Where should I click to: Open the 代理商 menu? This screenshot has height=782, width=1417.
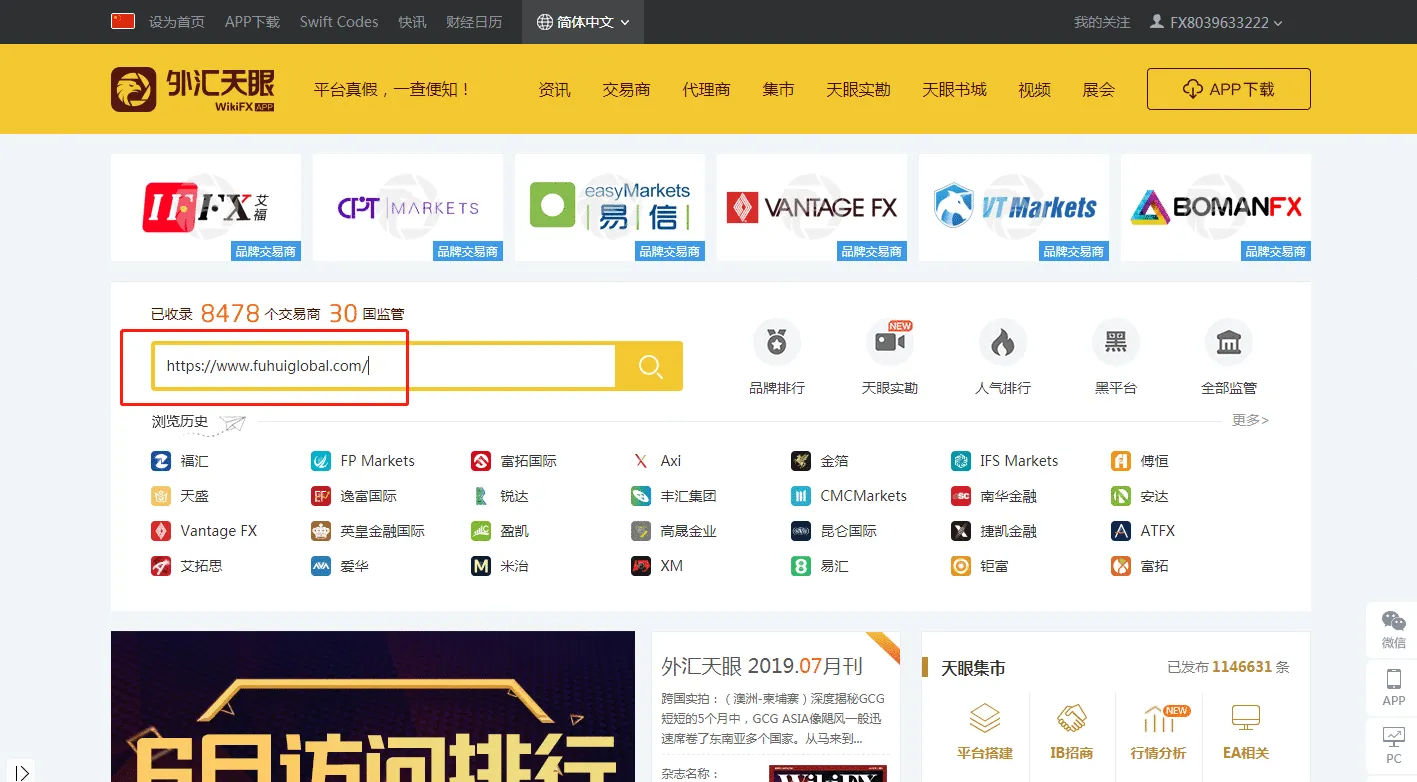point(706,90)
